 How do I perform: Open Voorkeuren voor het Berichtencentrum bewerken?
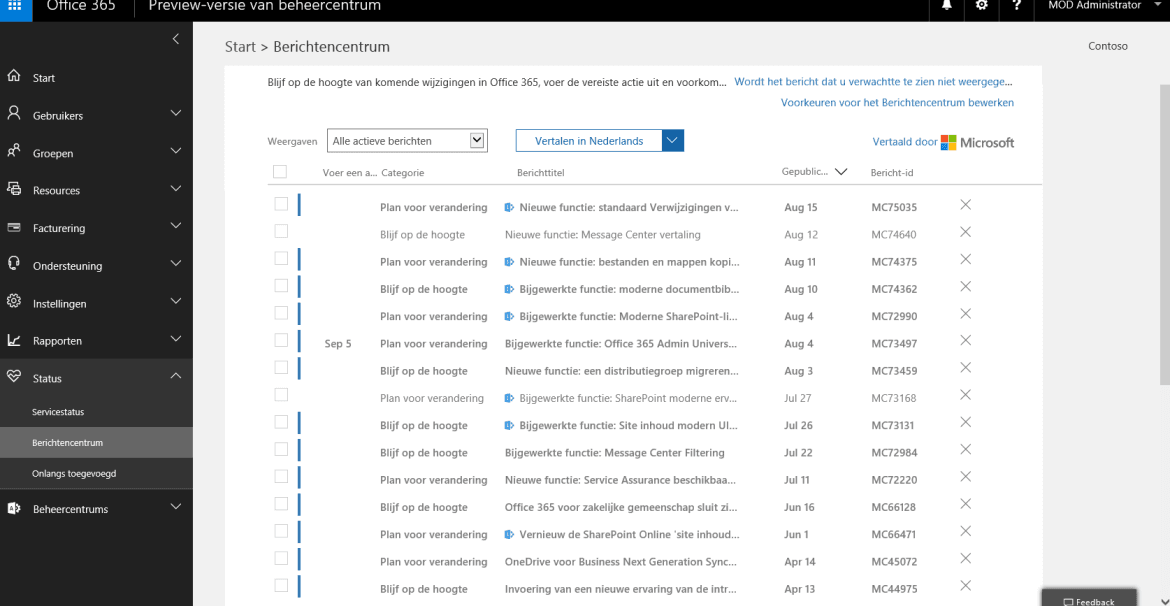[x=896, y=102]
